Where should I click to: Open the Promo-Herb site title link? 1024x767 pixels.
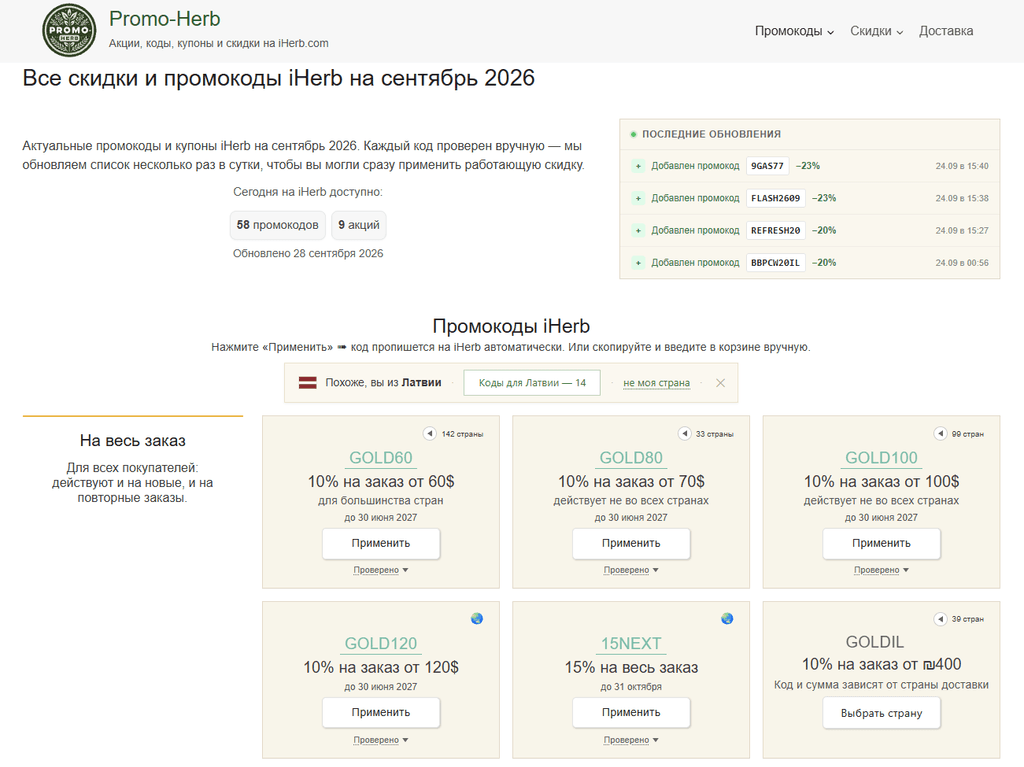coord(165,19)
